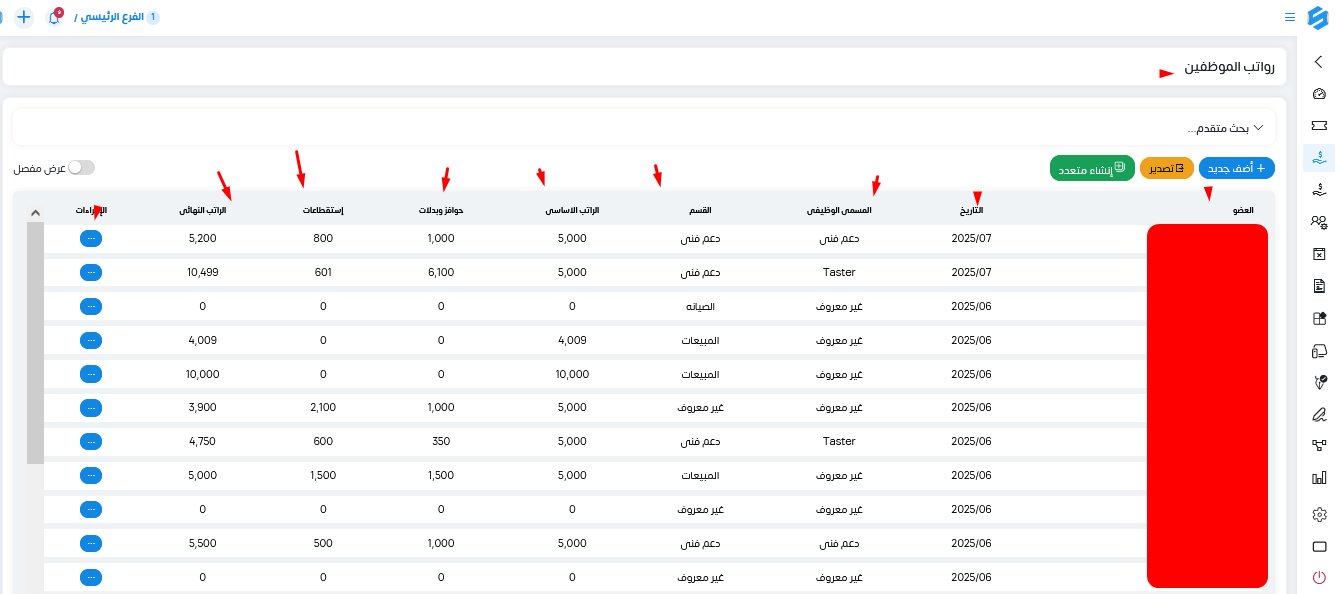Click the orange تصدير export button
The width and height of the screenshot is (1339, 594).
[x=1167, y=169]
